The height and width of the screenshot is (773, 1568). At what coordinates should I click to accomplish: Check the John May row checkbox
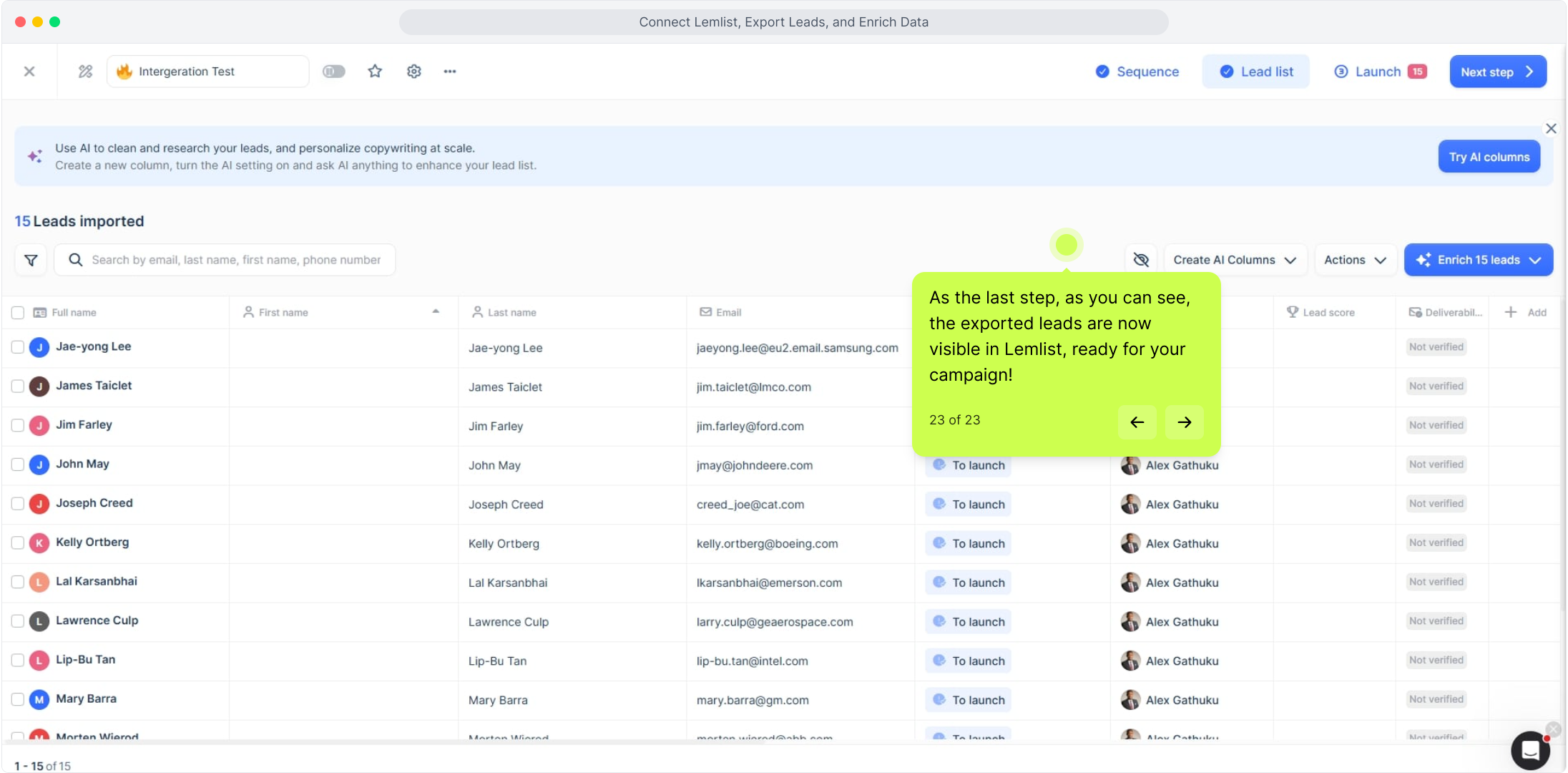coord(18,465)
